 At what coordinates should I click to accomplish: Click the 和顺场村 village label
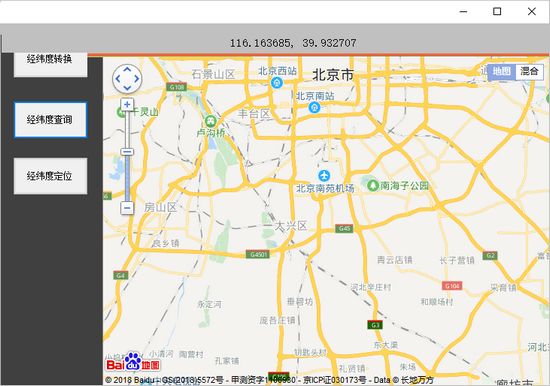click(x=437, y=302)
